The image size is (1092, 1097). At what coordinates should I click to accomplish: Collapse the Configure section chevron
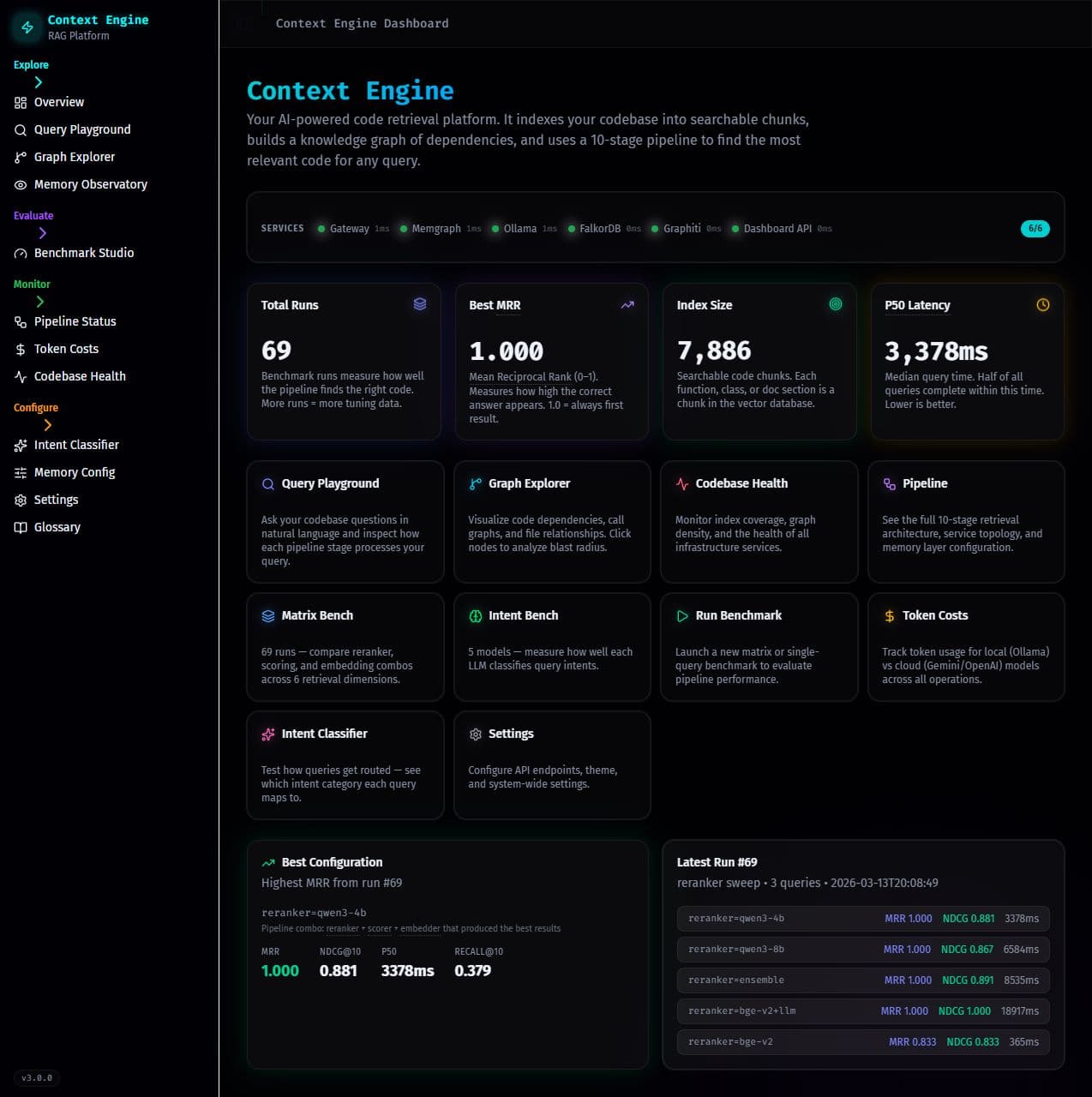47,425
